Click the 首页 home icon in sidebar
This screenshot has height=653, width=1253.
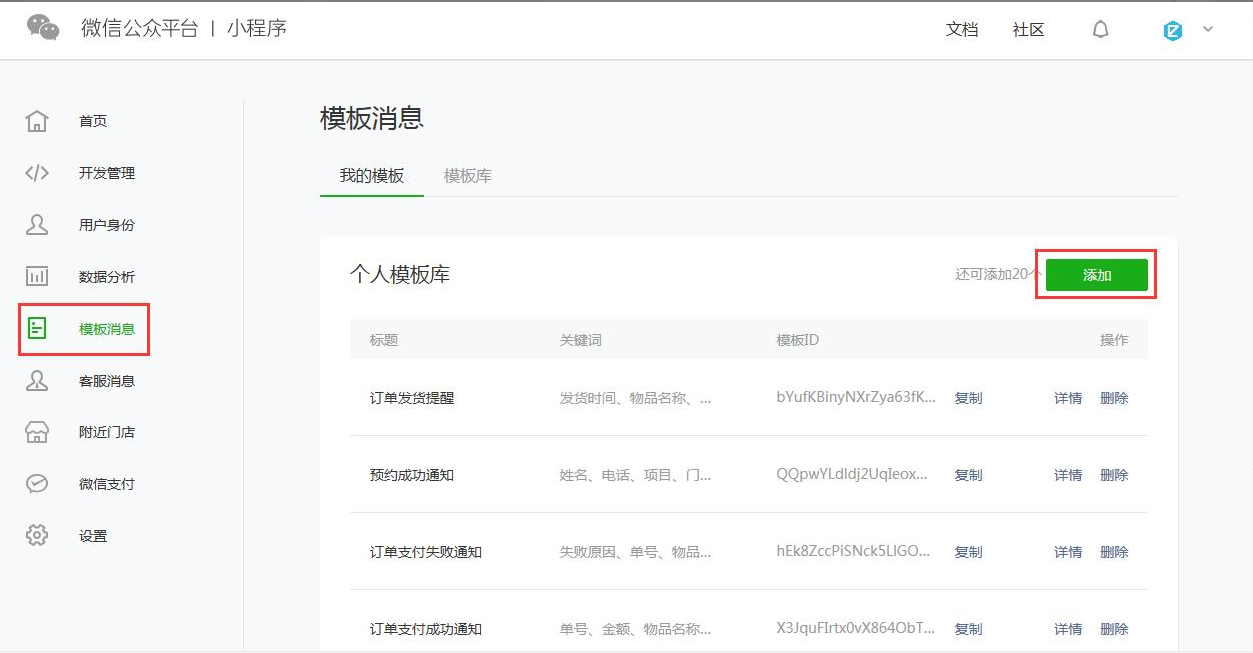pos(37,121)
